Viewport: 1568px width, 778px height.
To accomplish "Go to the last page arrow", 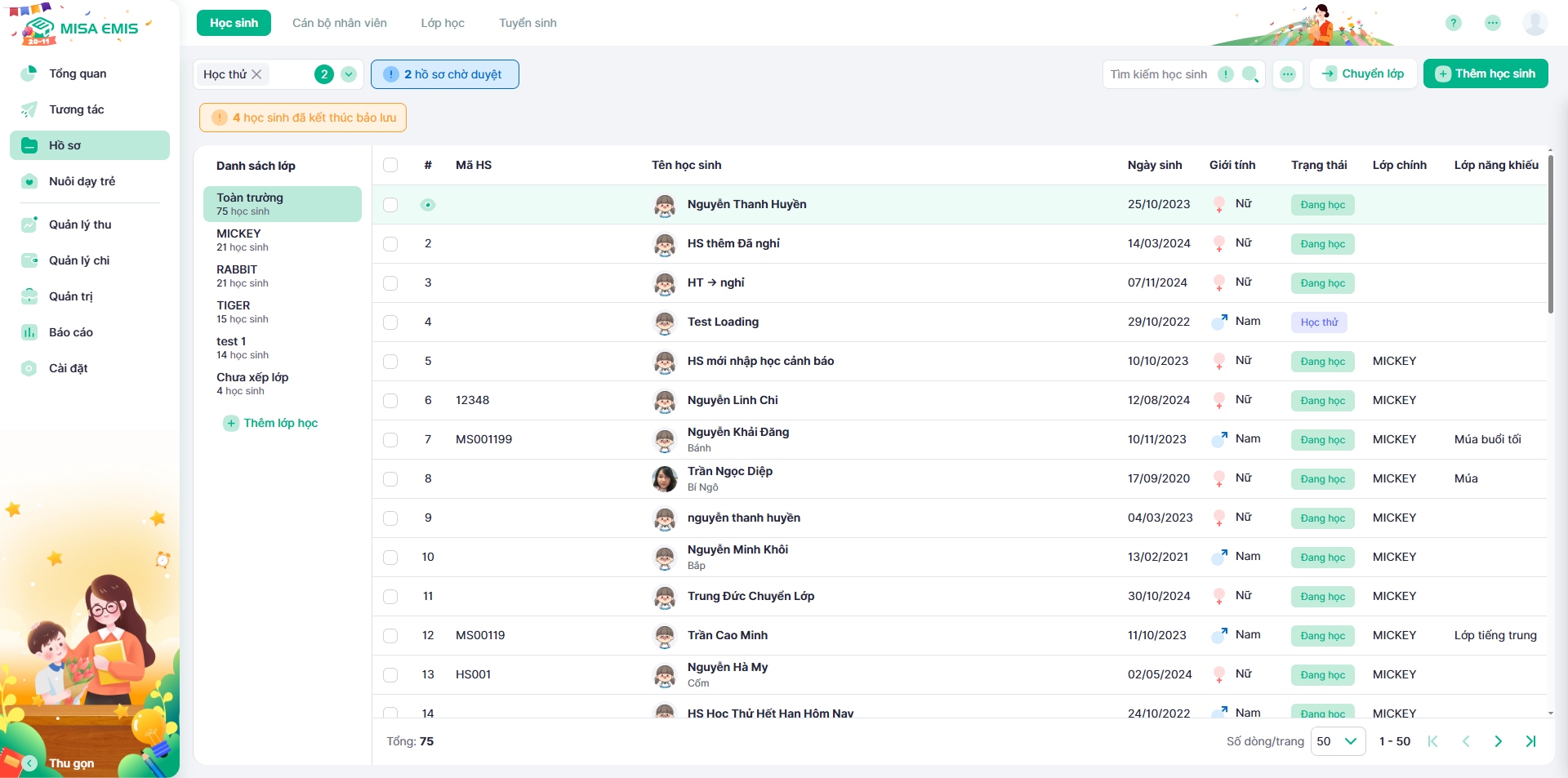I will [x=1530, y=741].
